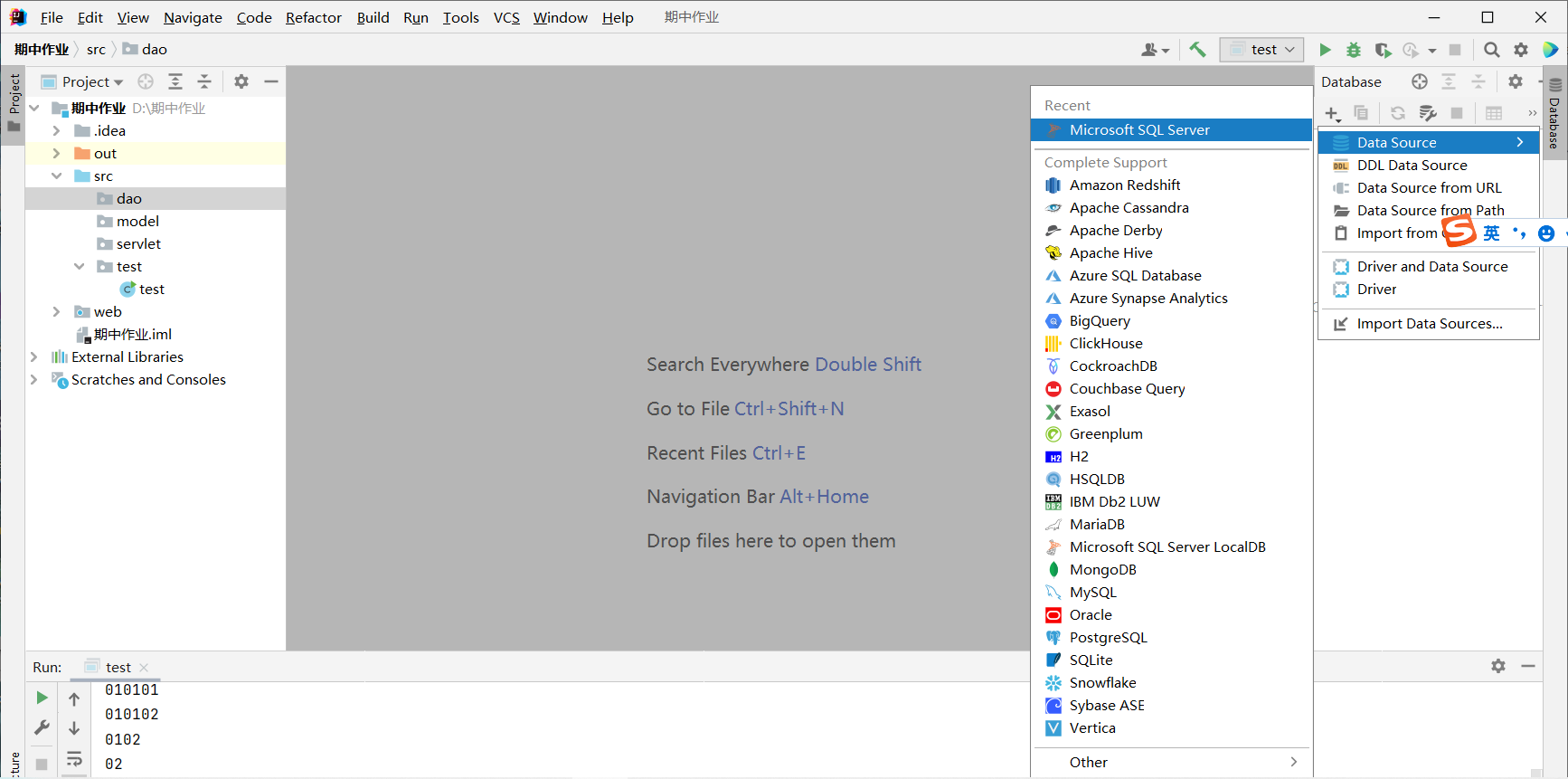Close the test tab in Run panel
The width and height of the screenshot is (1568, 779).
[x=144, y=668]
